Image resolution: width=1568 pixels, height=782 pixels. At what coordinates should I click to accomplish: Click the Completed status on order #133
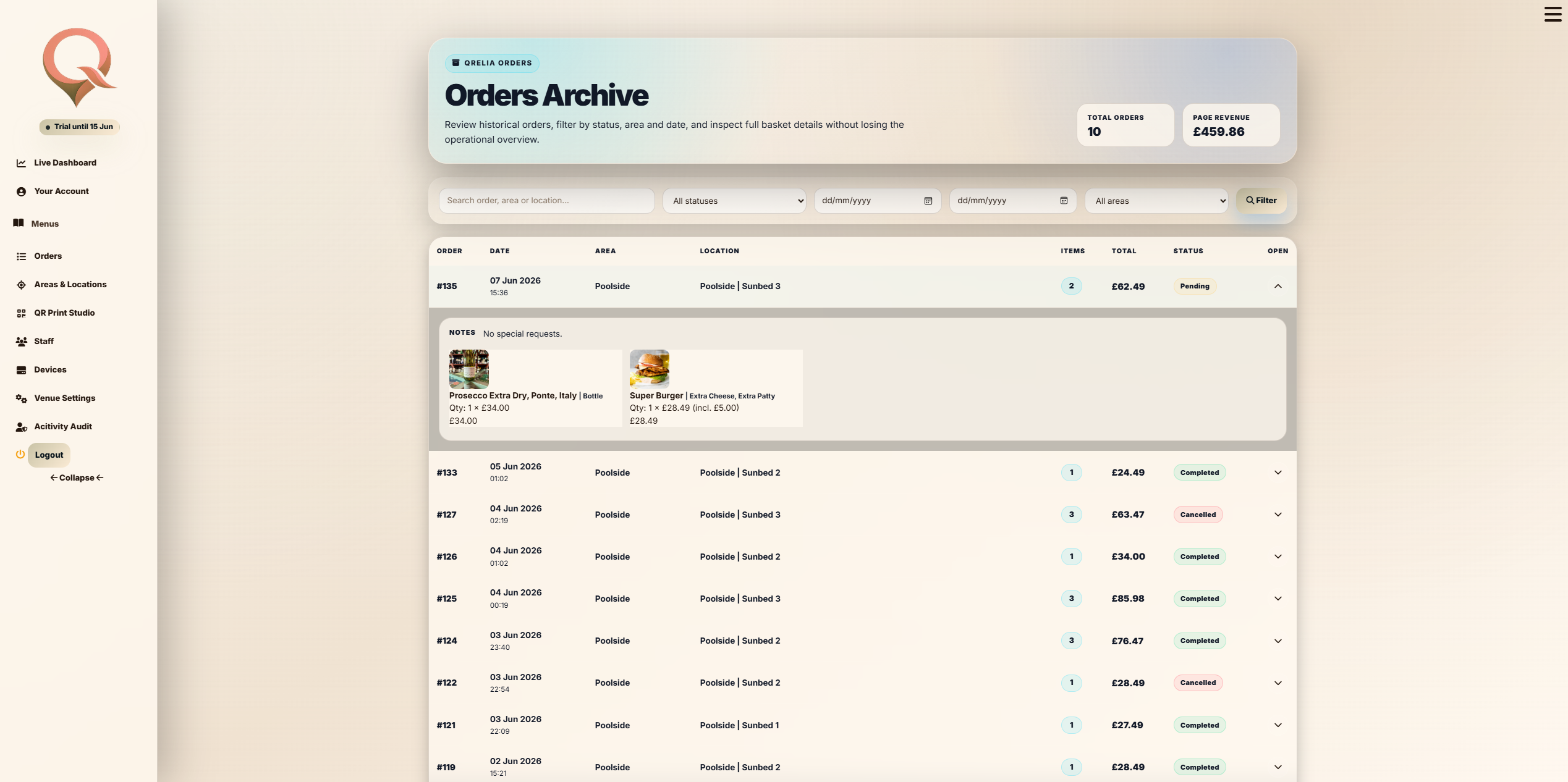click(x=1199, y=473)
